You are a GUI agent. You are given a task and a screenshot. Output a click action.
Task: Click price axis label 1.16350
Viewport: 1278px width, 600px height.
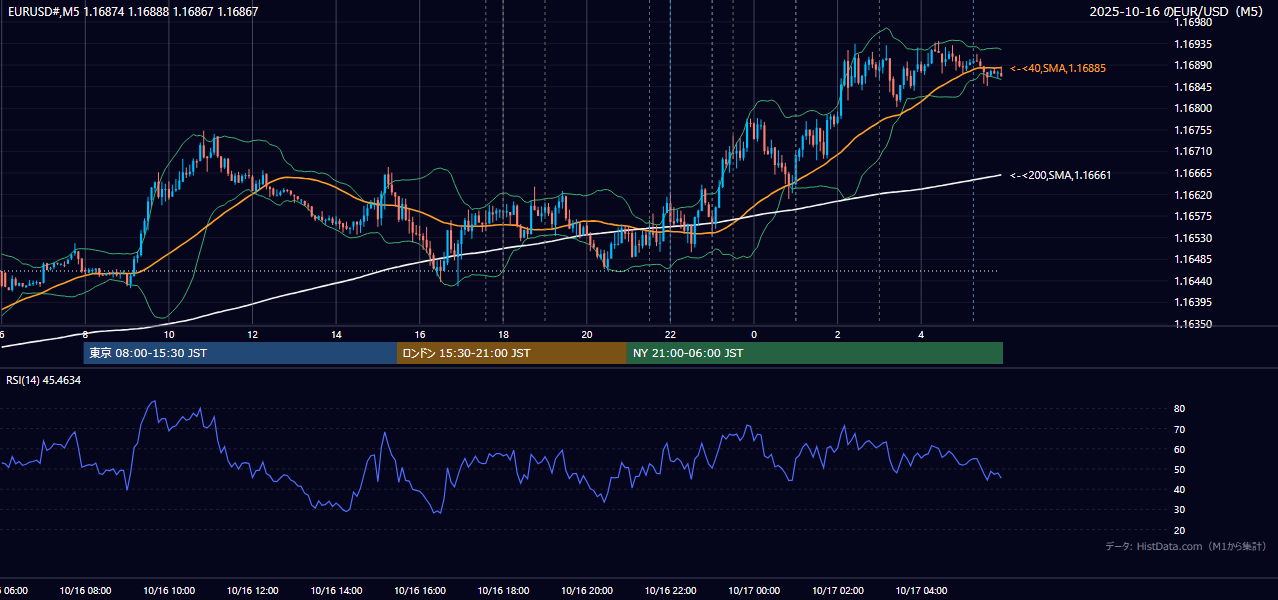click(1194, 324)
